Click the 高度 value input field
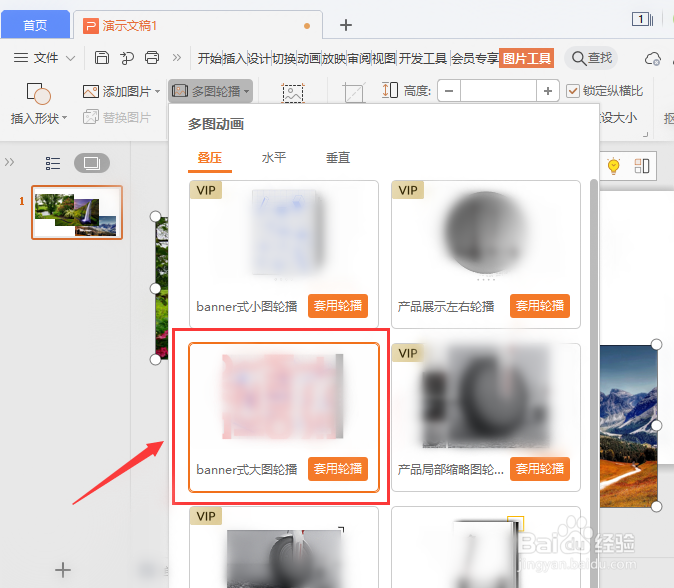674x588 pixels. coord(498,91)
